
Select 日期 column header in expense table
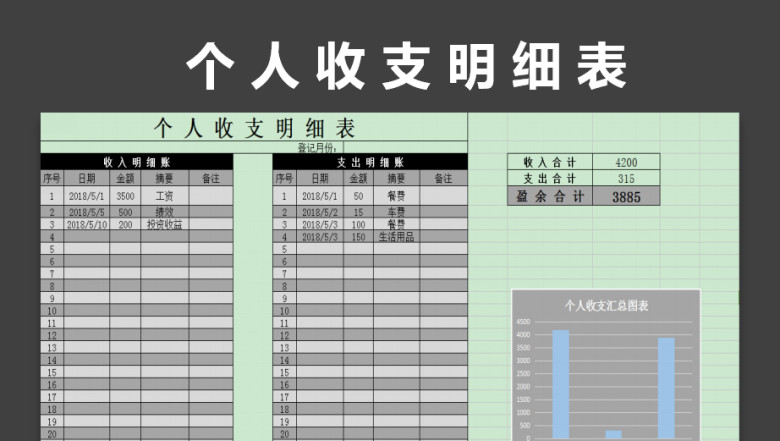pos(320,178)
